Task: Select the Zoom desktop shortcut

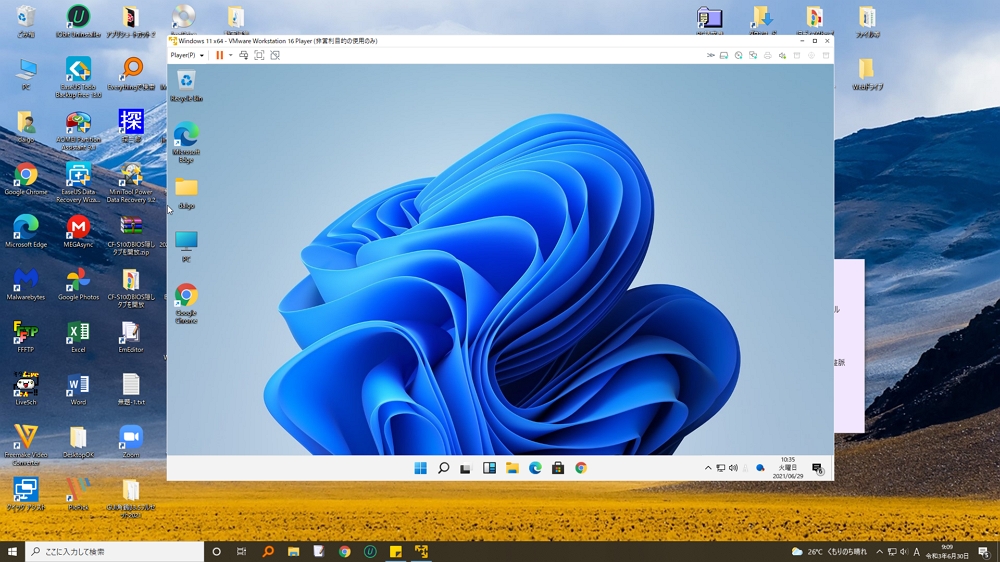Action: (x=131, y=442)
